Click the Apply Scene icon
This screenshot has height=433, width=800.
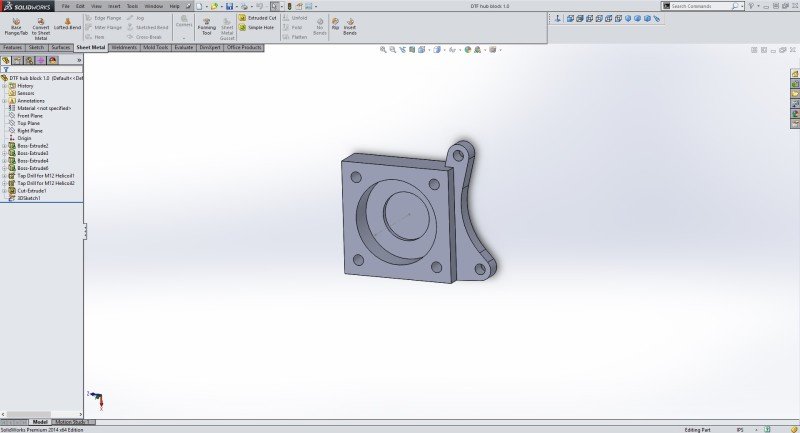click(477, 49)
